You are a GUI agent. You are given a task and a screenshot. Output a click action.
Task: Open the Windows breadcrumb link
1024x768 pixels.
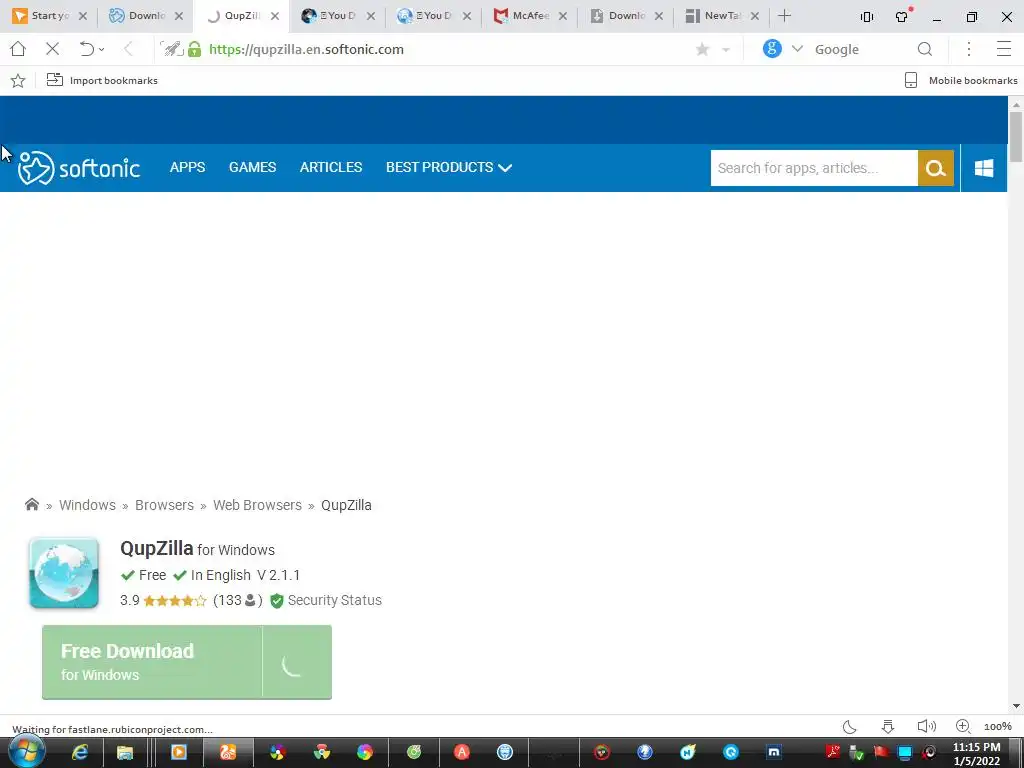point(88,505)
